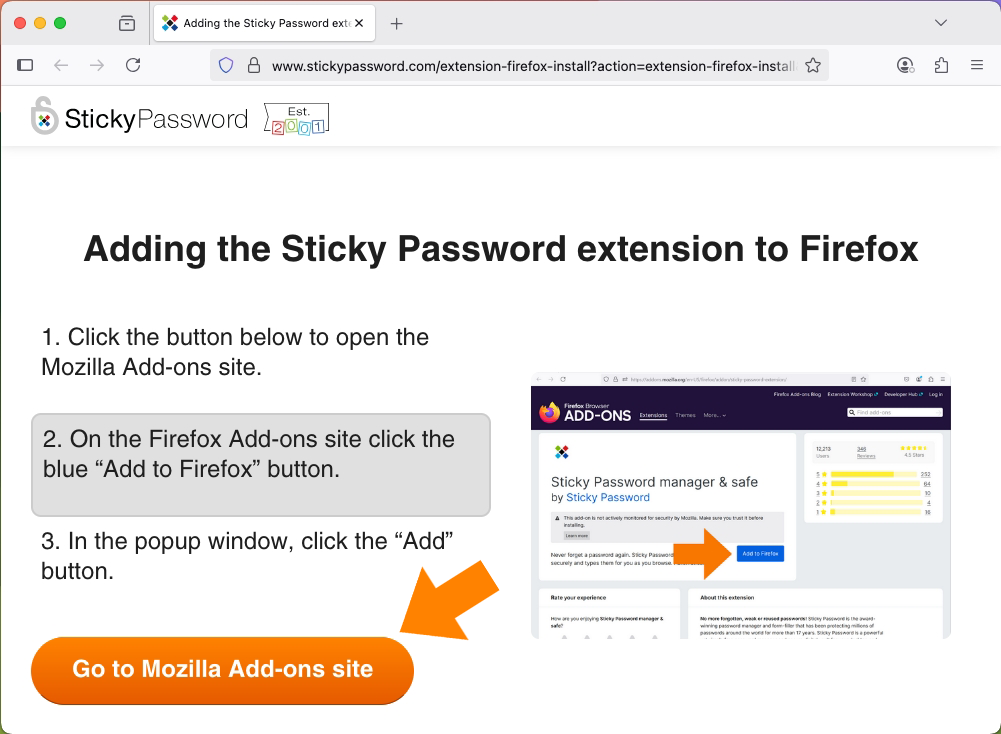The height and width of the screenshot is (734, 1001).
Task: Click the address bar URL field
Action: (x=533, y=66)
